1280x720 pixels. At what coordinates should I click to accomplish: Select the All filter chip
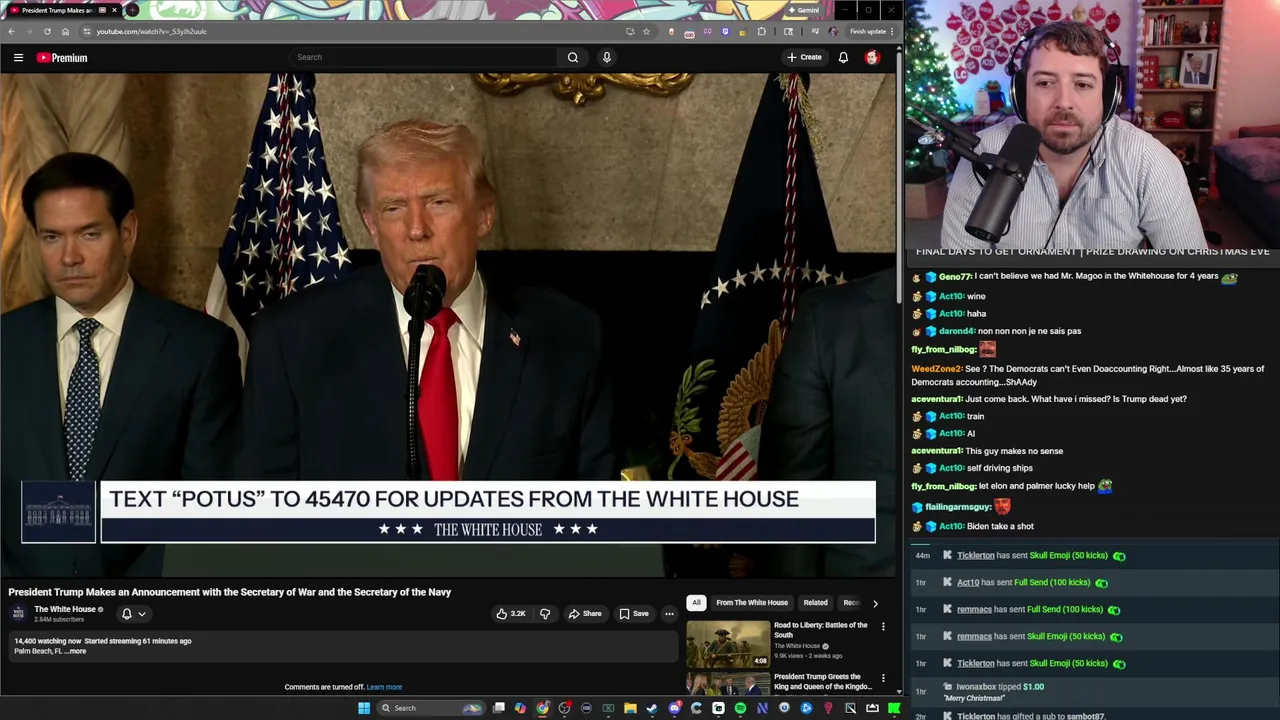click(695, 602)
